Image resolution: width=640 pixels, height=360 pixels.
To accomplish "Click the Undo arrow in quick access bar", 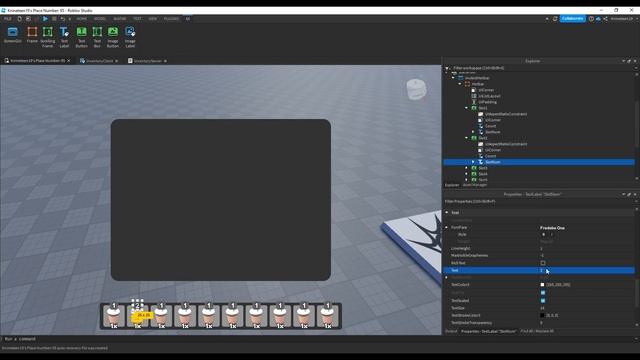I will (63, 19).
